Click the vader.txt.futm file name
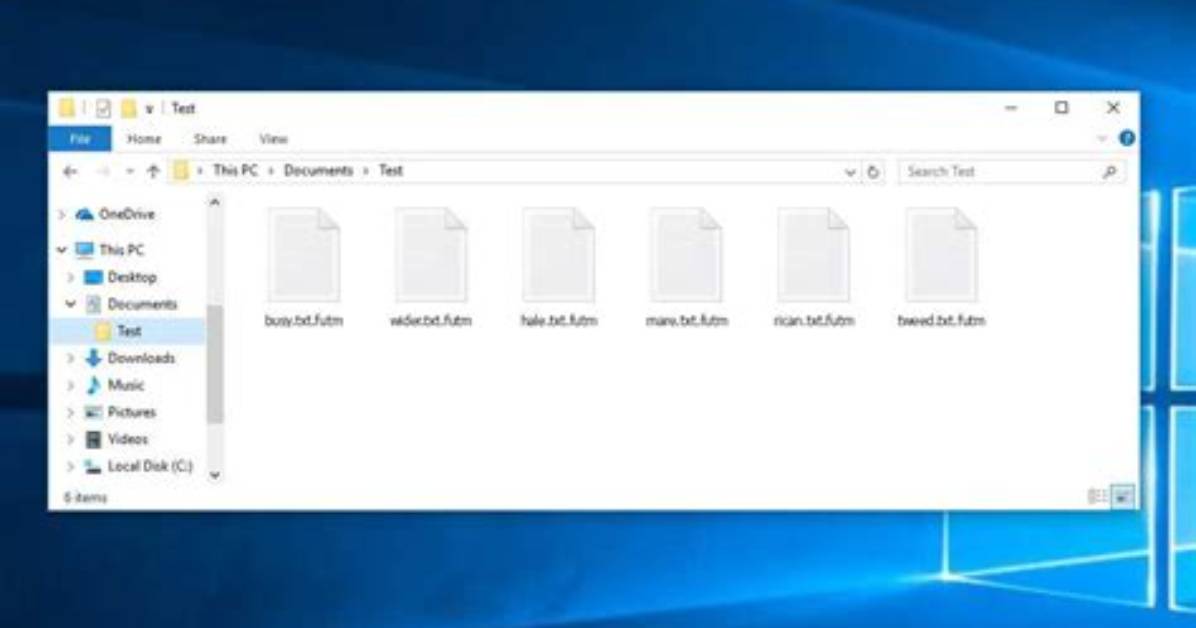Viewport: 1196px width, 628px height. (x=431, y=320)
